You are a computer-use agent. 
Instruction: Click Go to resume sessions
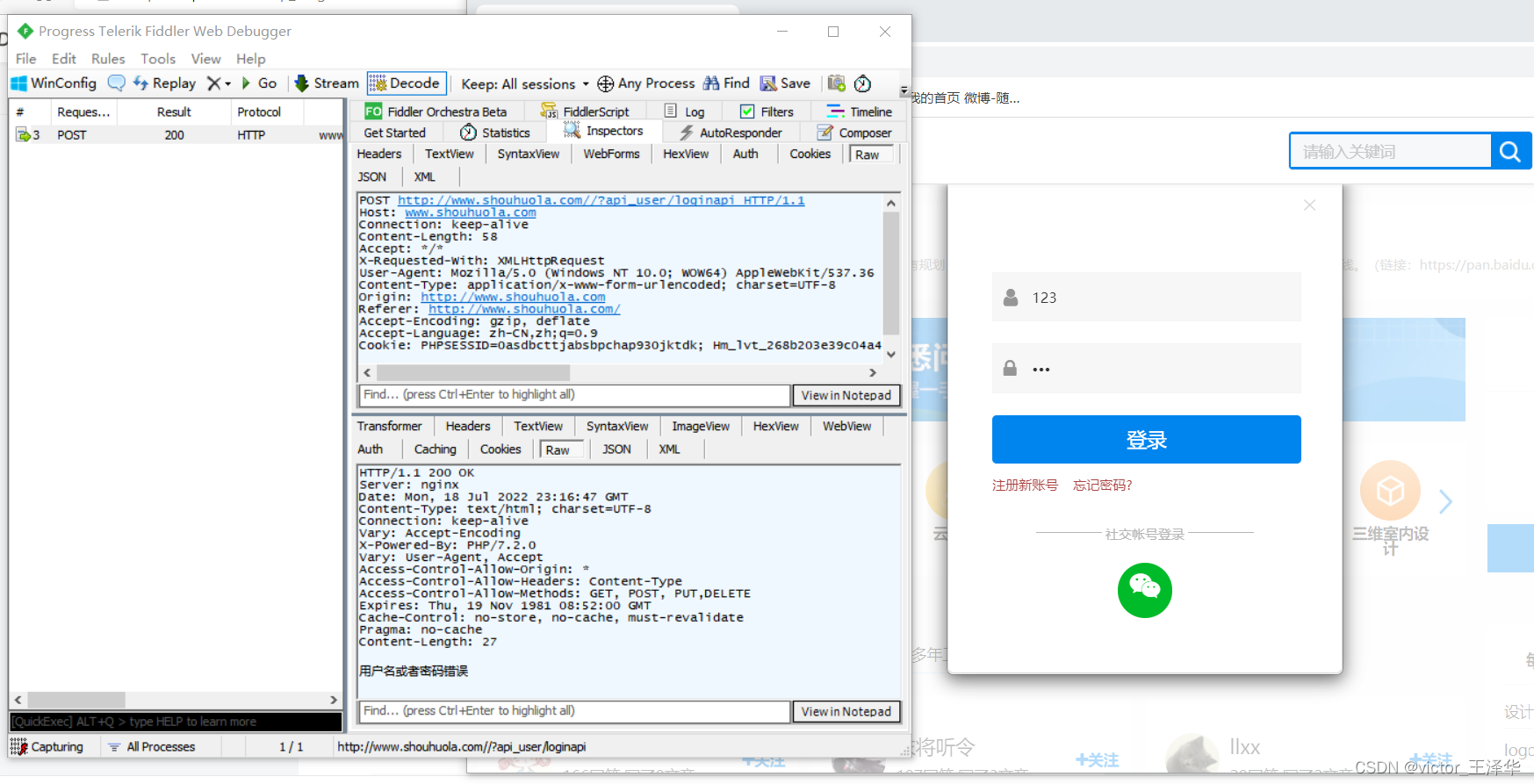pyautogui.click(x=260, y=83)
